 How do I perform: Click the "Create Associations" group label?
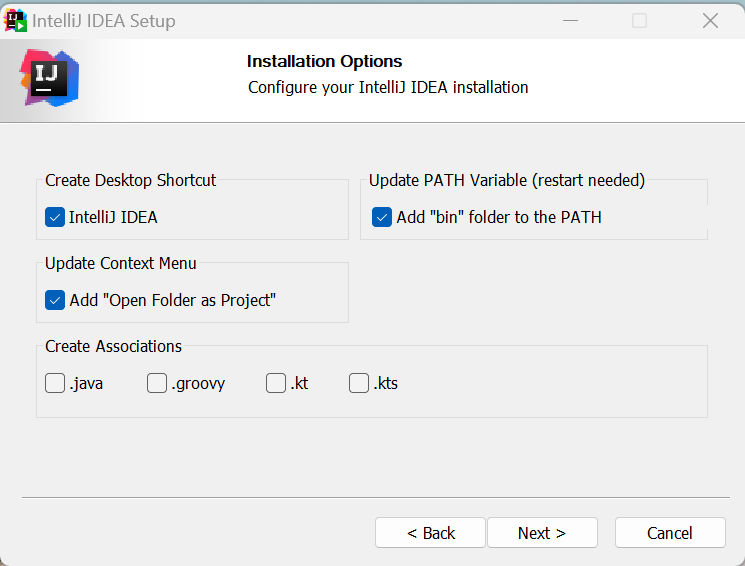(x=114, y=347)
